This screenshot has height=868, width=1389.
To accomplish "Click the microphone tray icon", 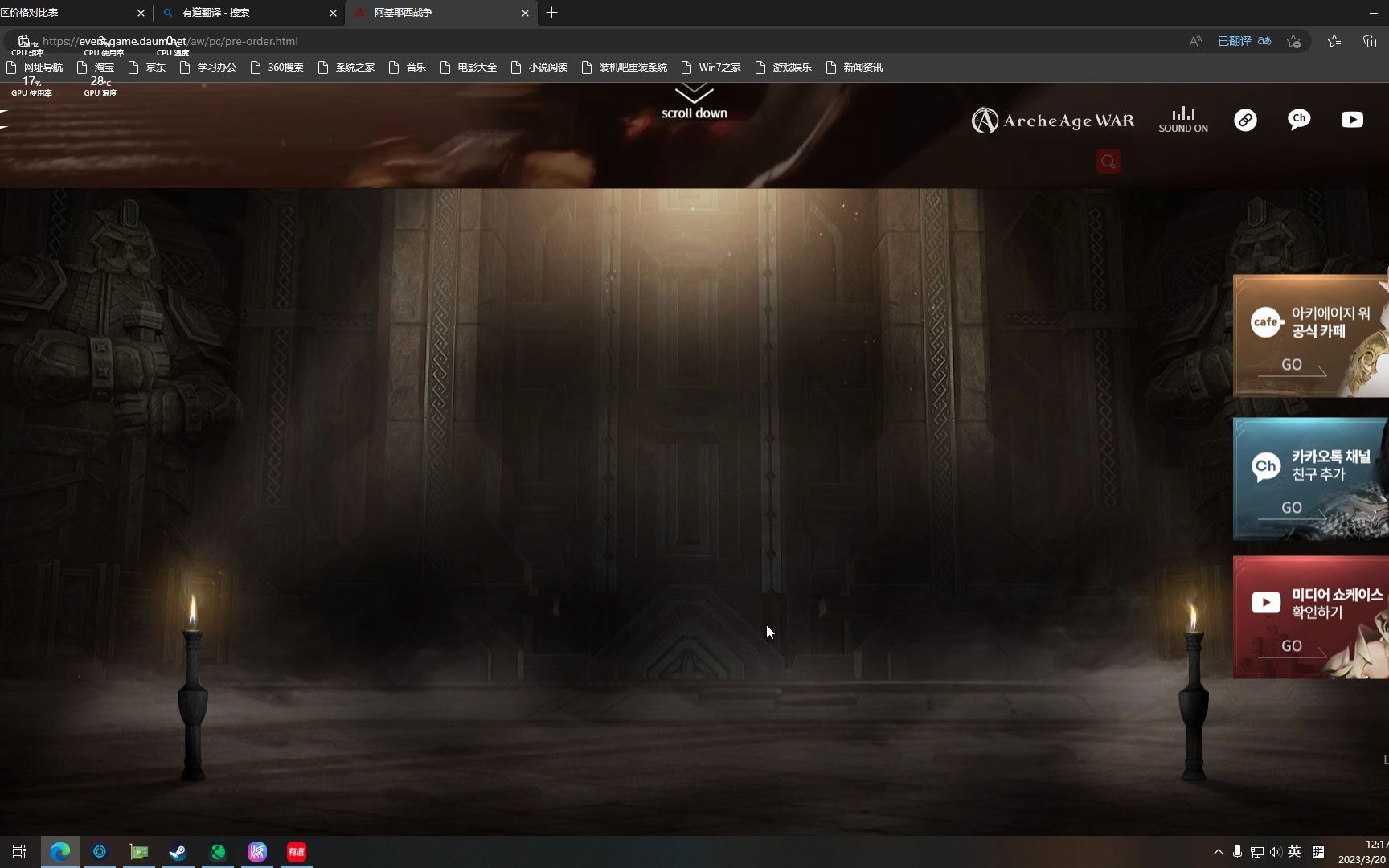I will (1237, 852).
